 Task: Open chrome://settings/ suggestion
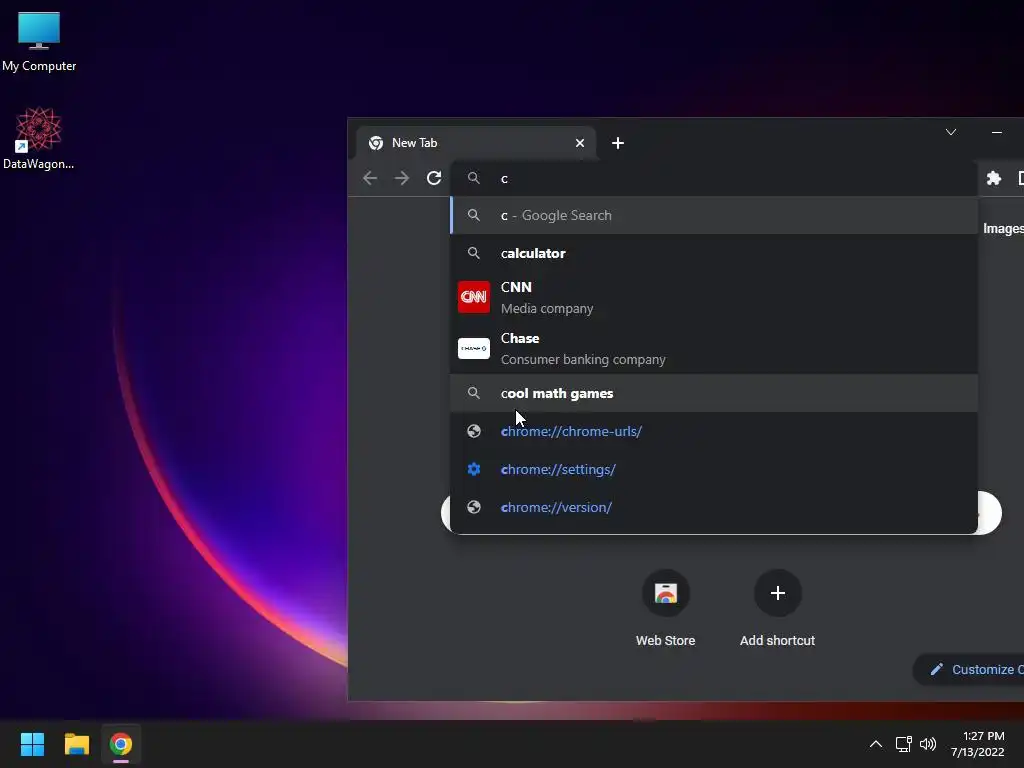point(714,469)
